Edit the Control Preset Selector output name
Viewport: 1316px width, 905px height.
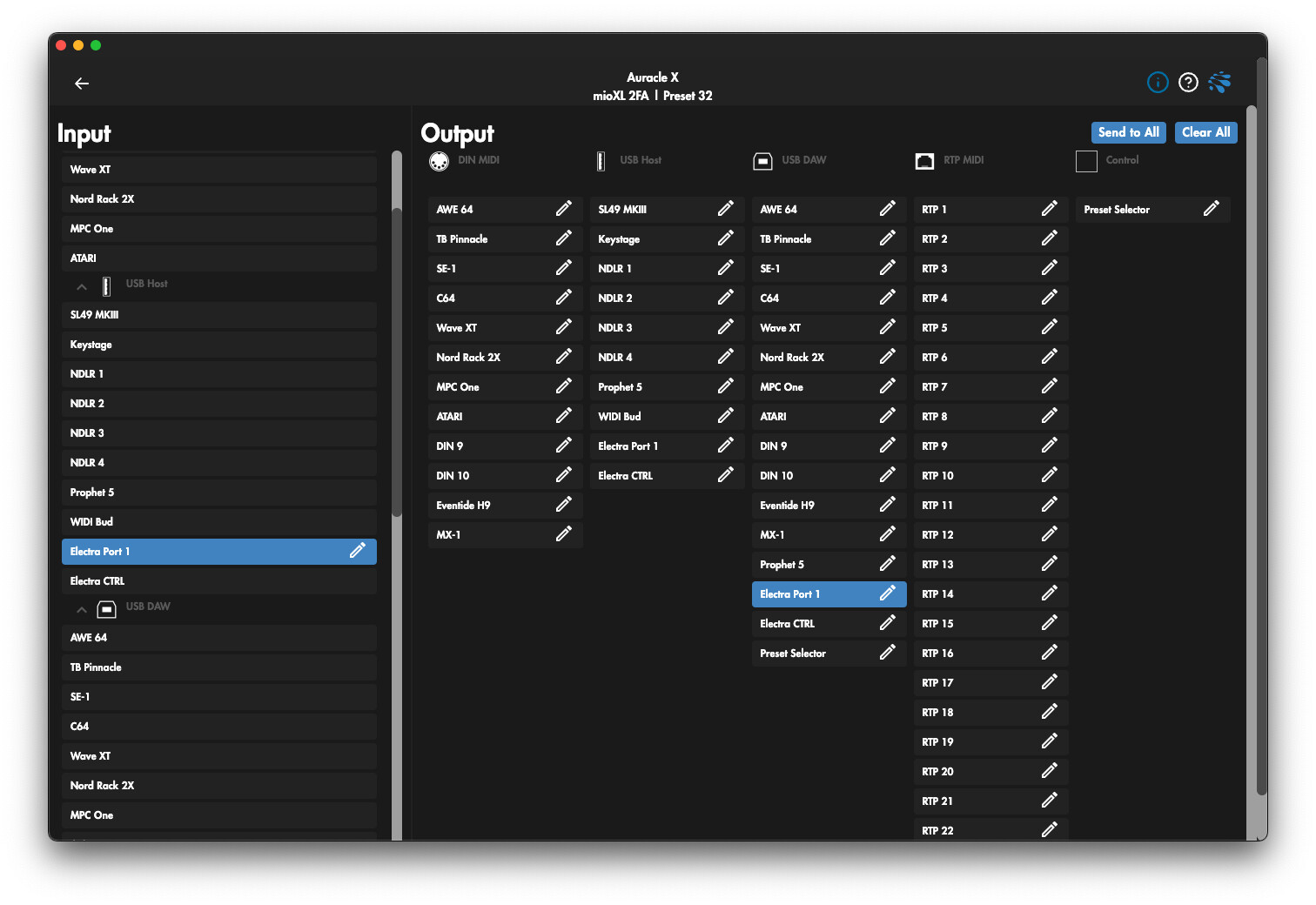1211,209
